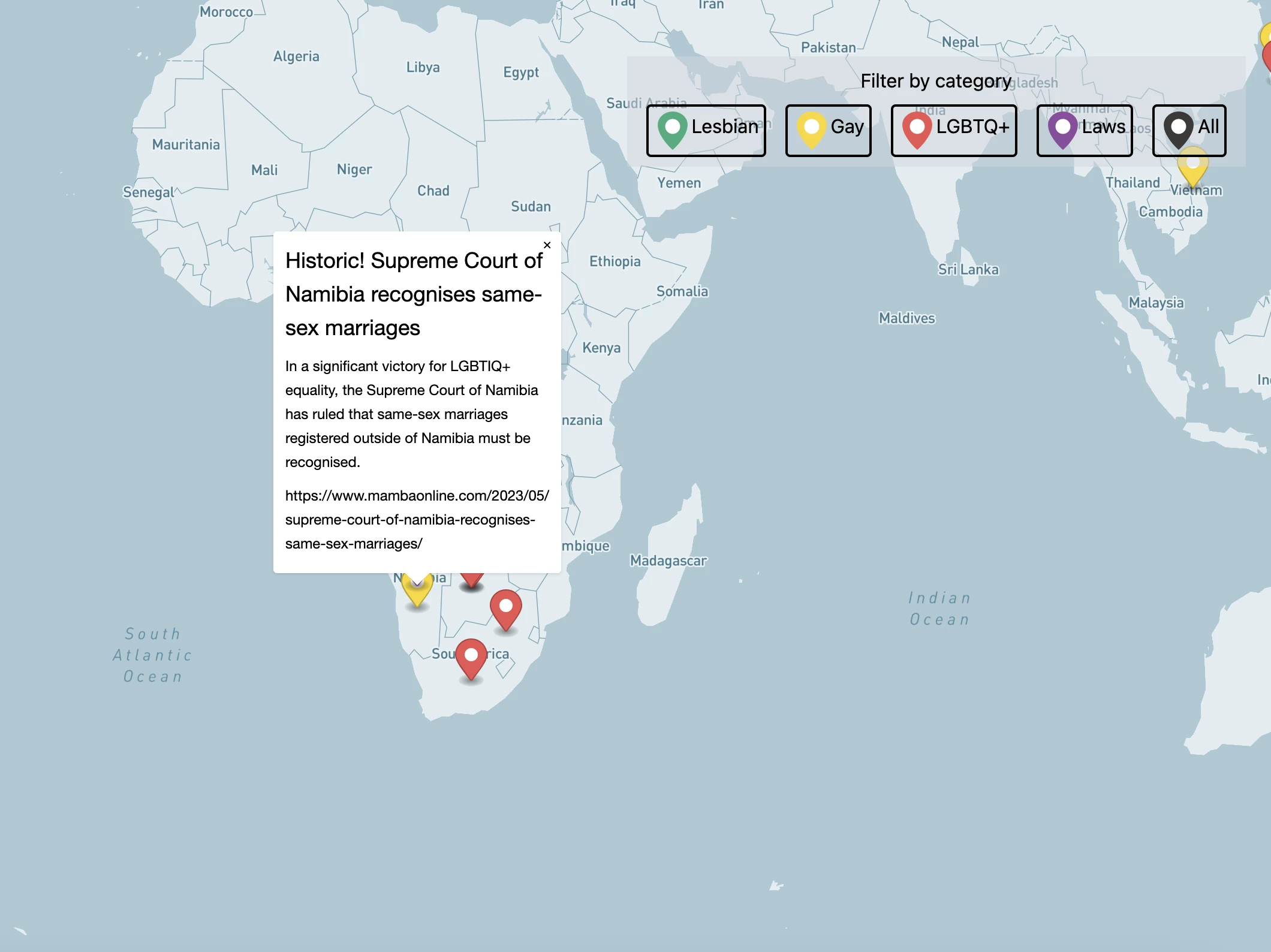Filter the map by the Lesbian category
Image resolution: width=1271 pixels, height=952 pixels.
click(x=706, y=130)
